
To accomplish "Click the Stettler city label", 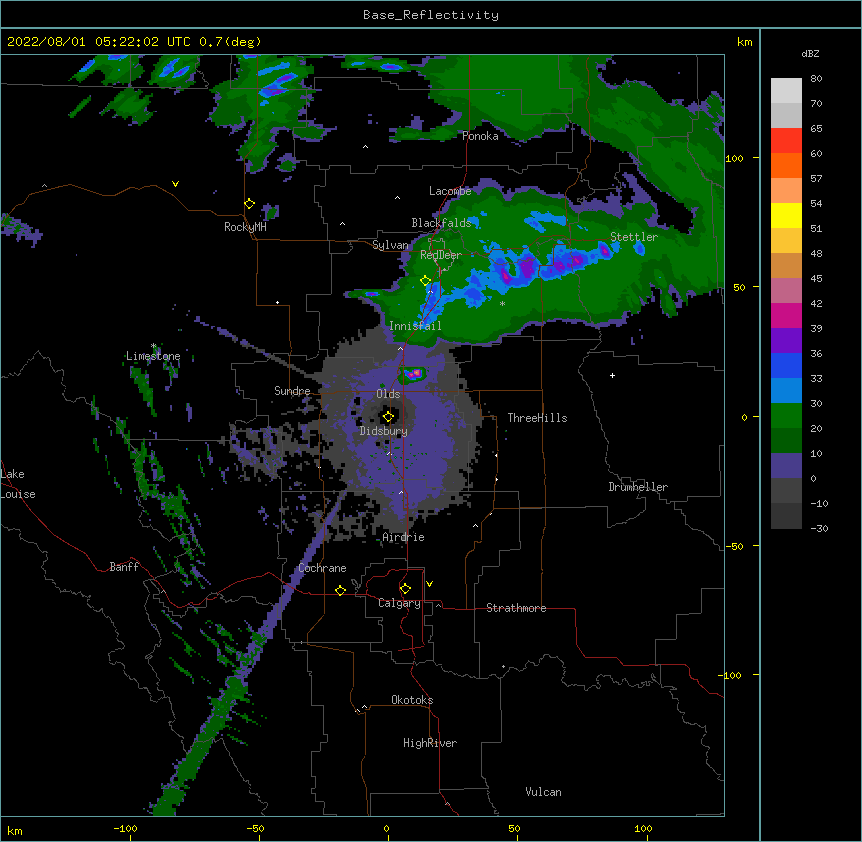I will click(x=634, y=237).
